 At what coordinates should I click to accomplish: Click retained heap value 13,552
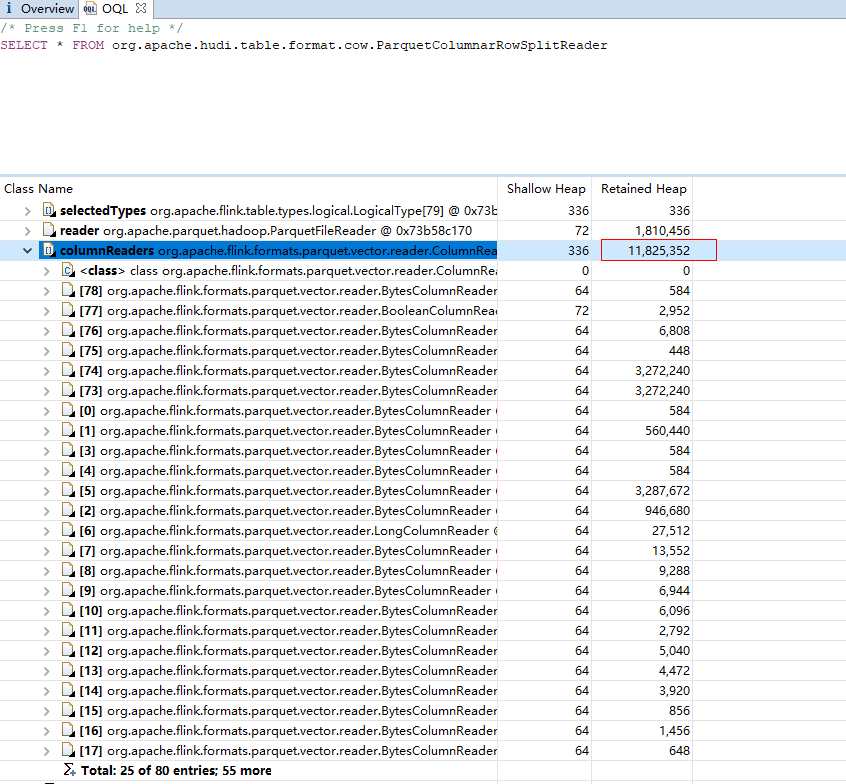tap(671, 551)
